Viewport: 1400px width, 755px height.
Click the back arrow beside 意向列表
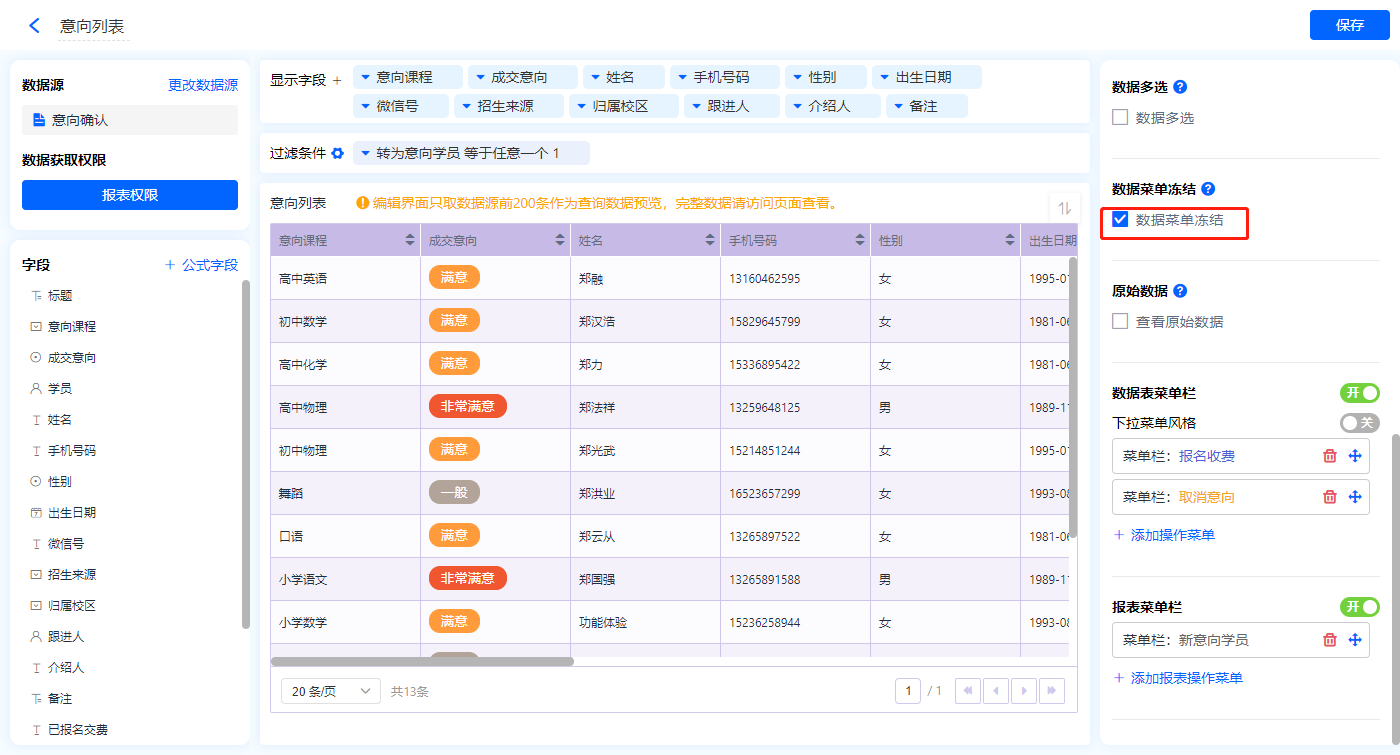tap(35, 26)
